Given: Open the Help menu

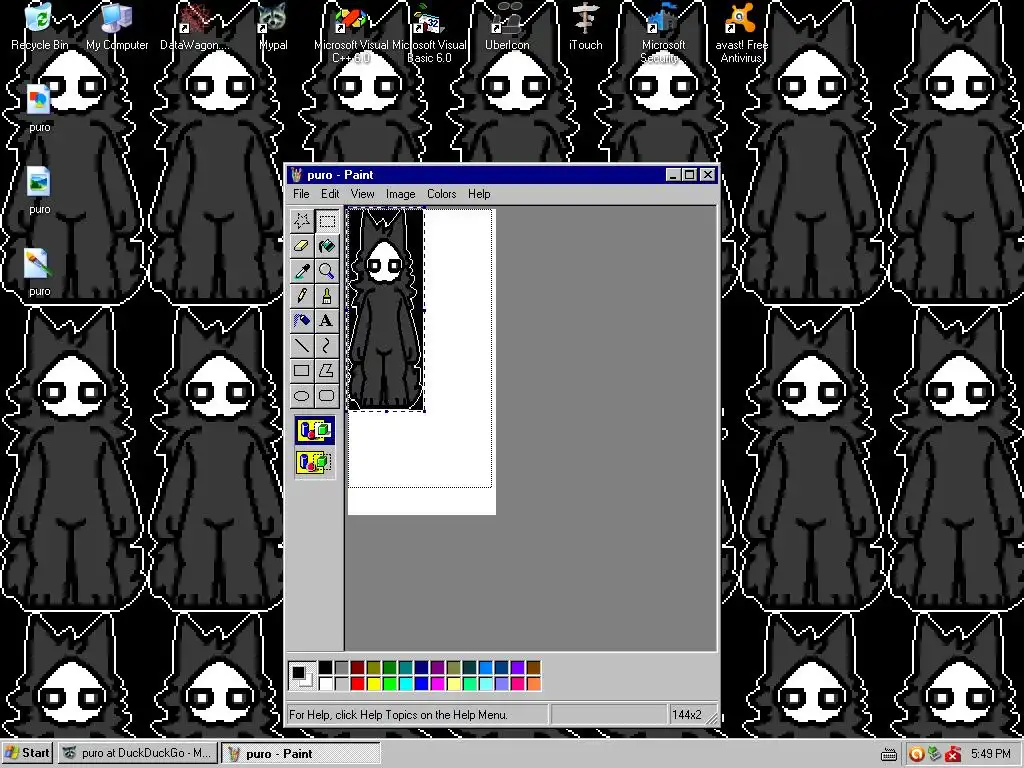Looking at the screenshot, I should coord(479,194).
